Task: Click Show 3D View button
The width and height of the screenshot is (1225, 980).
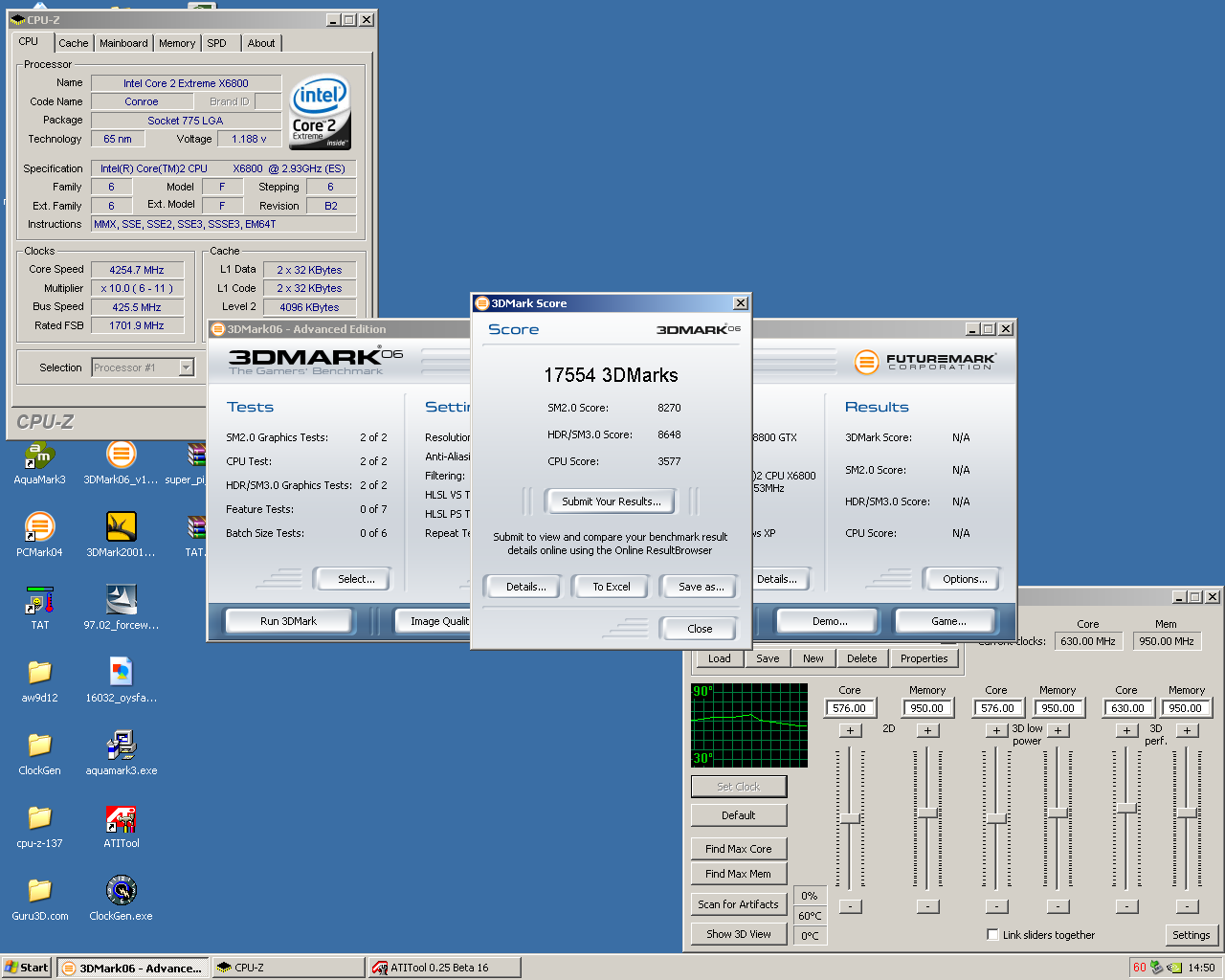Action: point(738,934)
